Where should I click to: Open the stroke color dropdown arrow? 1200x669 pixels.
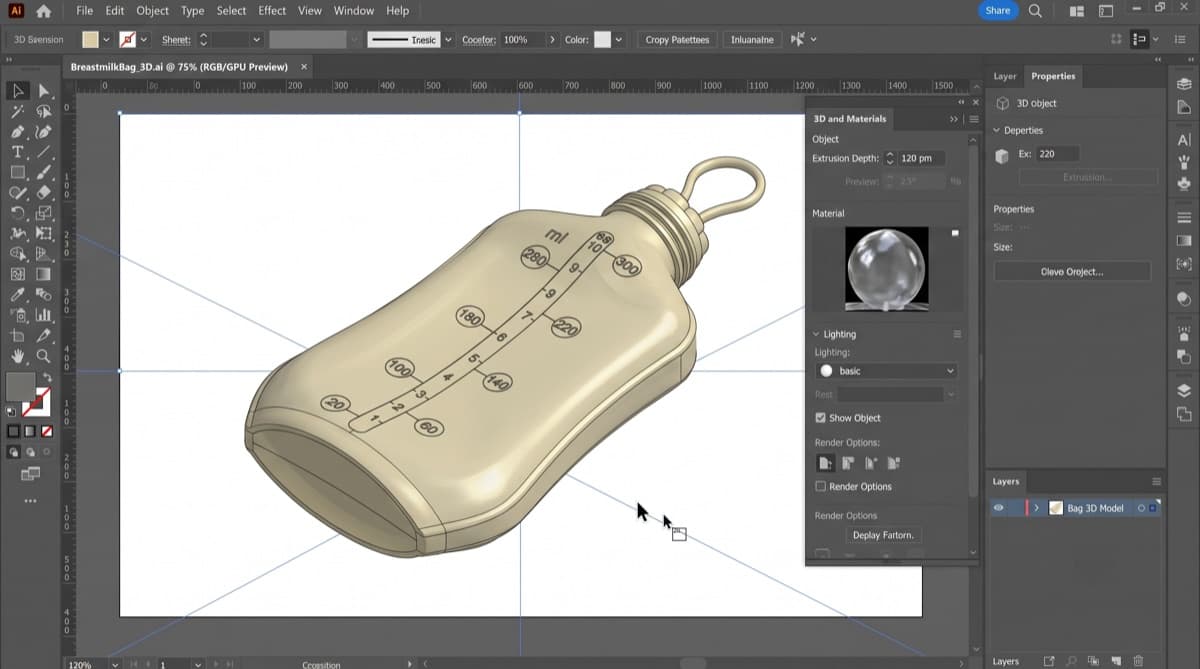point(144,40)
